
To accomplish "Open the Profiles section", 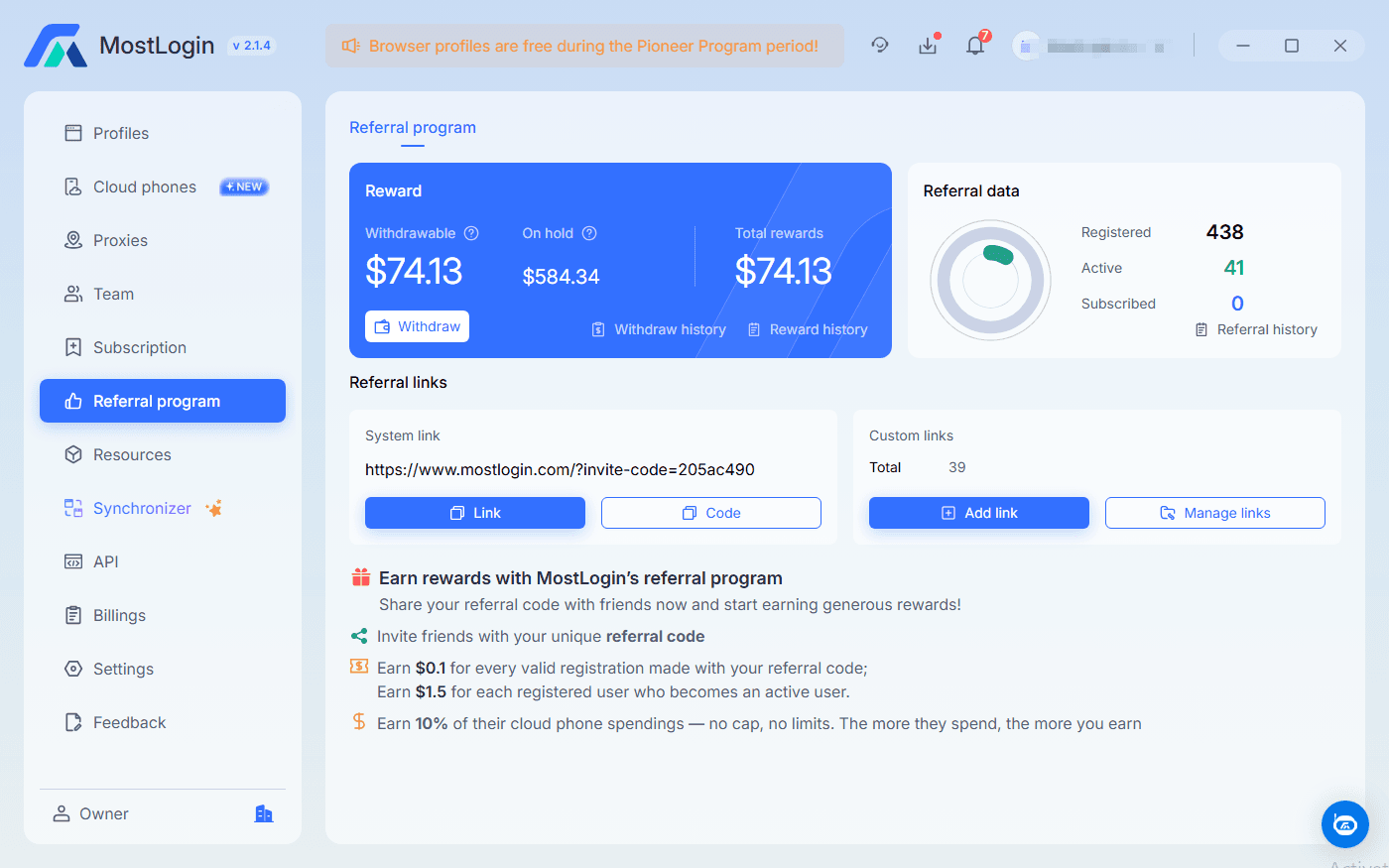I will coord(163,133).
